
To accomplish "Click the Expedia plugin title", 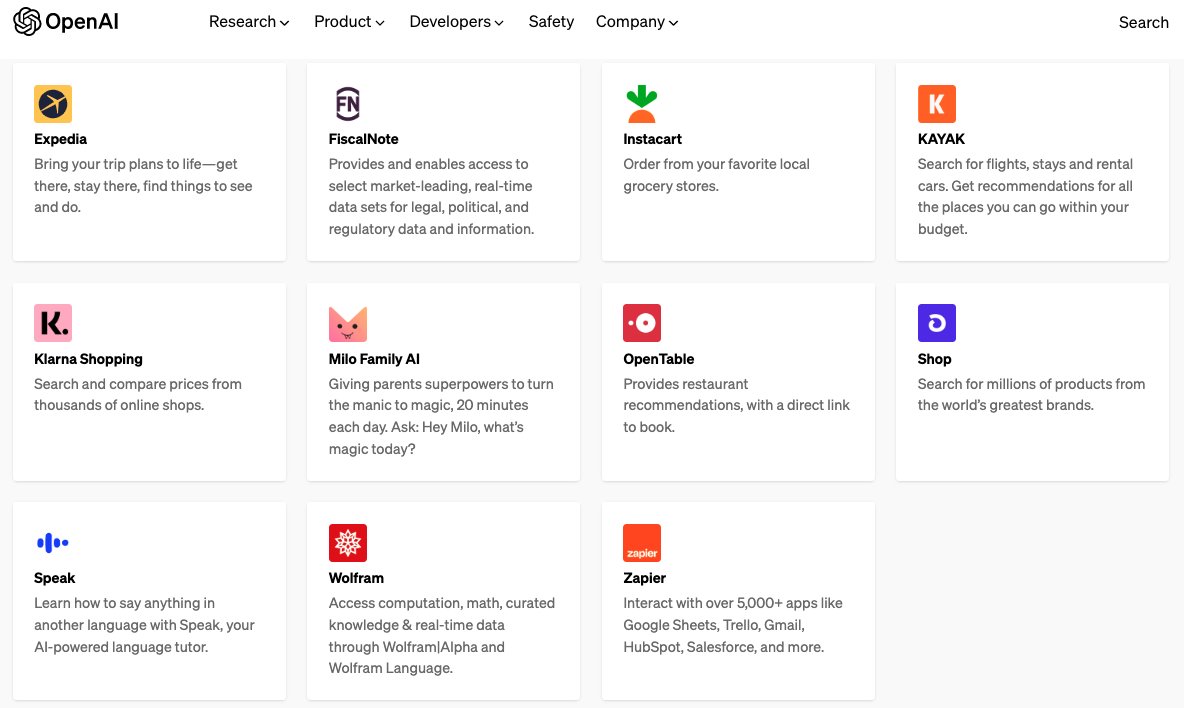I will click(x=60, y=139).
